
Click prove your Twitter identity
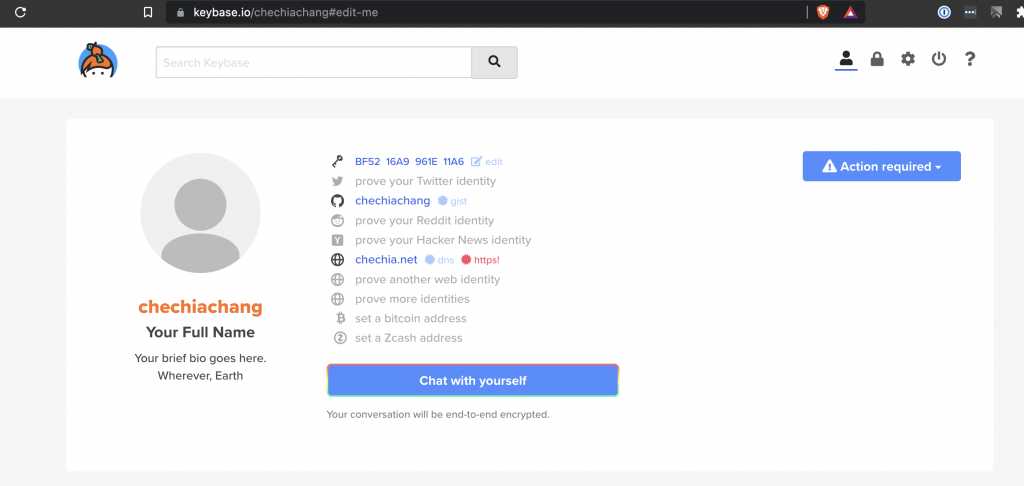click(425, 181)
